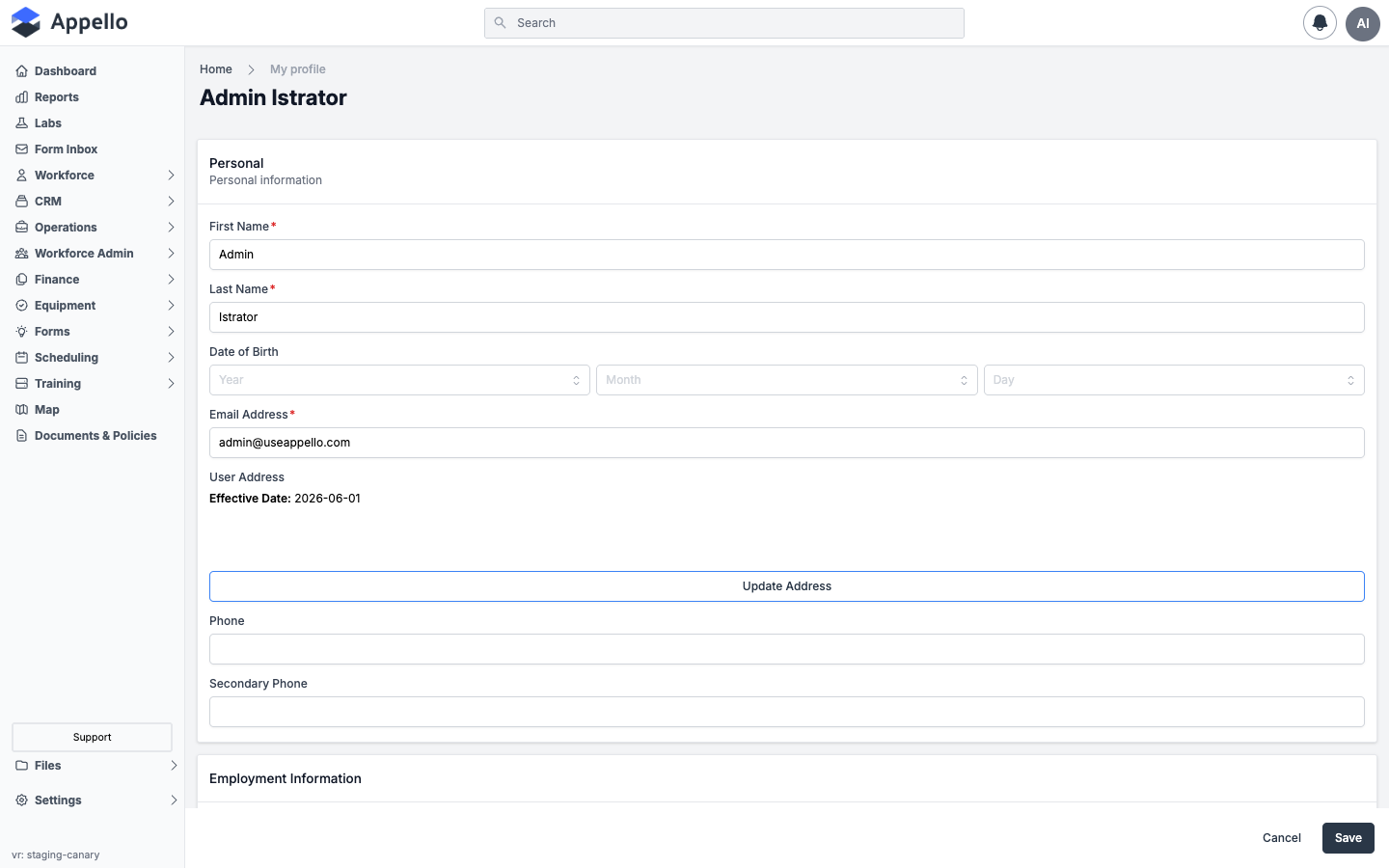Click the Documents & Policies file icon
Screen dimensions: 1389x868
point(21,436)
